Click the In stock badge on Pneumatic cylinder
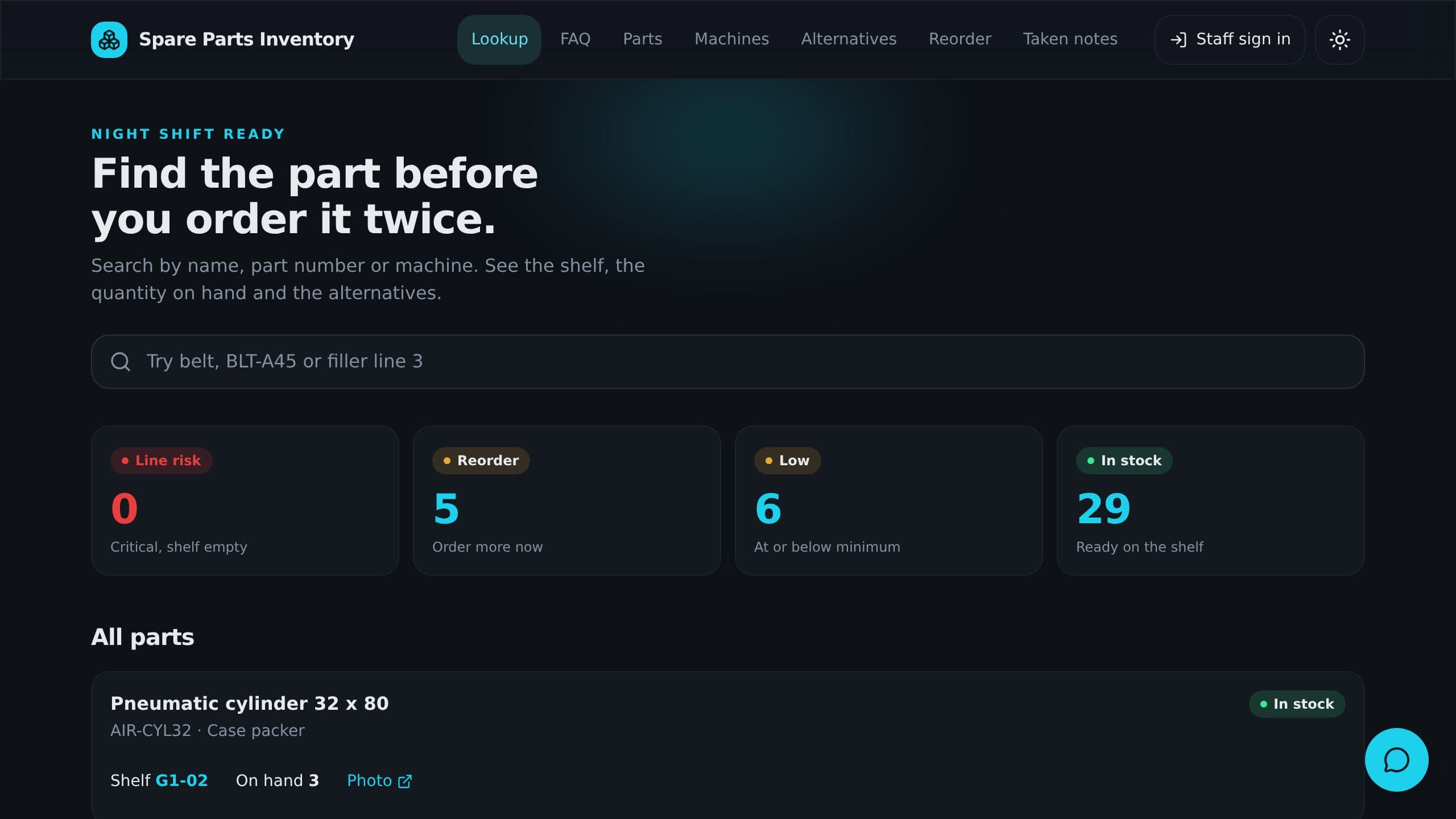Image resolution: width=1456 pixels, height=819 pixels. click(x=1297, y=704)
